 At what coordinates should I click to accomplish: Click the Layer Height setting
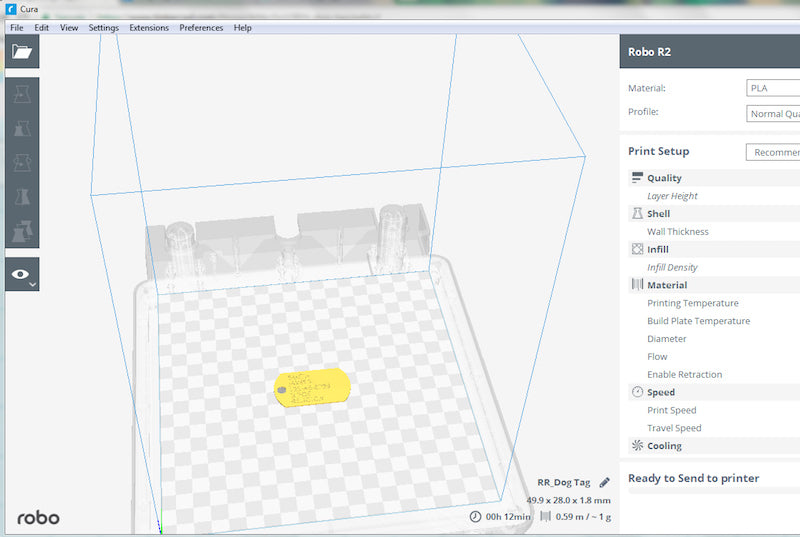tap(672, 196)
